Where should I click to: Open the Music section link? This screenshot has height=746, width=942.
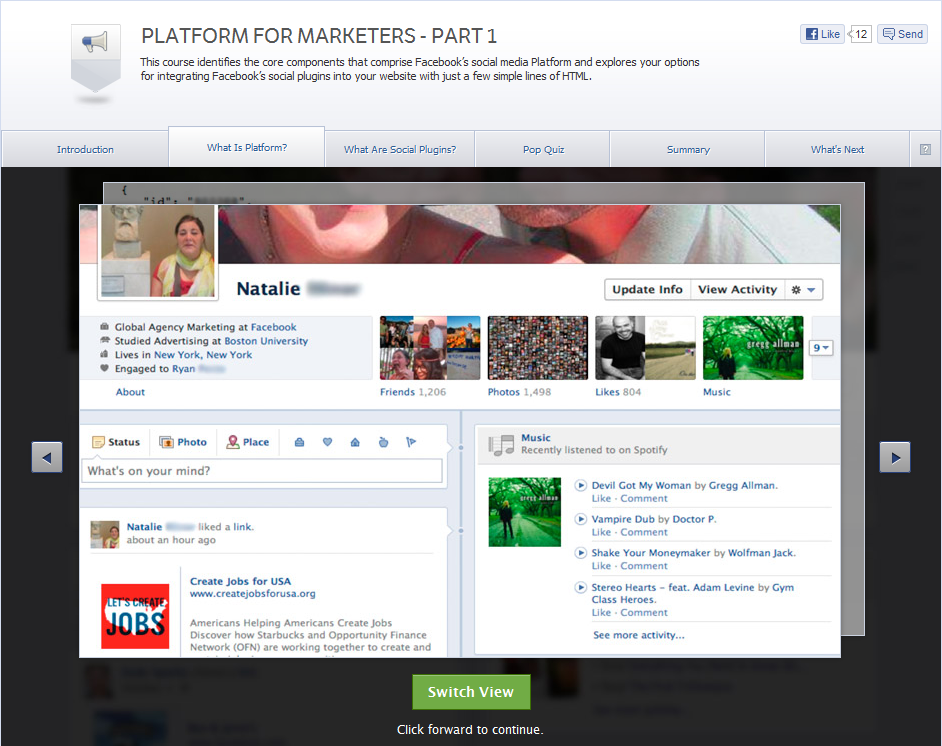click(x=717, y=392)
